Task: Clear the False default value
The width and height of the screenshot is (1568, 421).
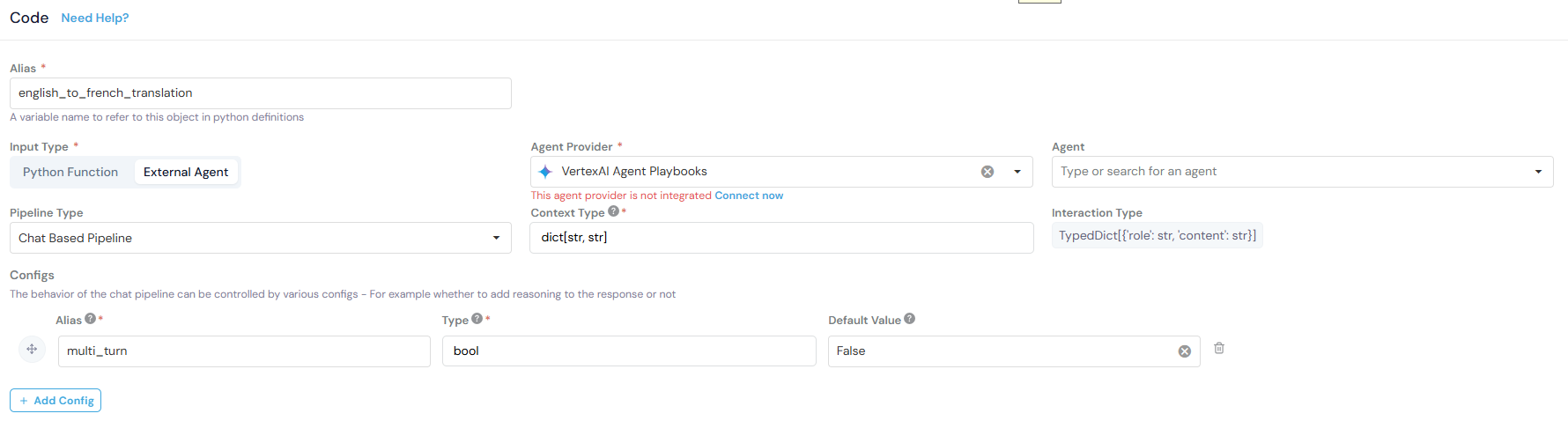Action: click(x=1185, y=351)
